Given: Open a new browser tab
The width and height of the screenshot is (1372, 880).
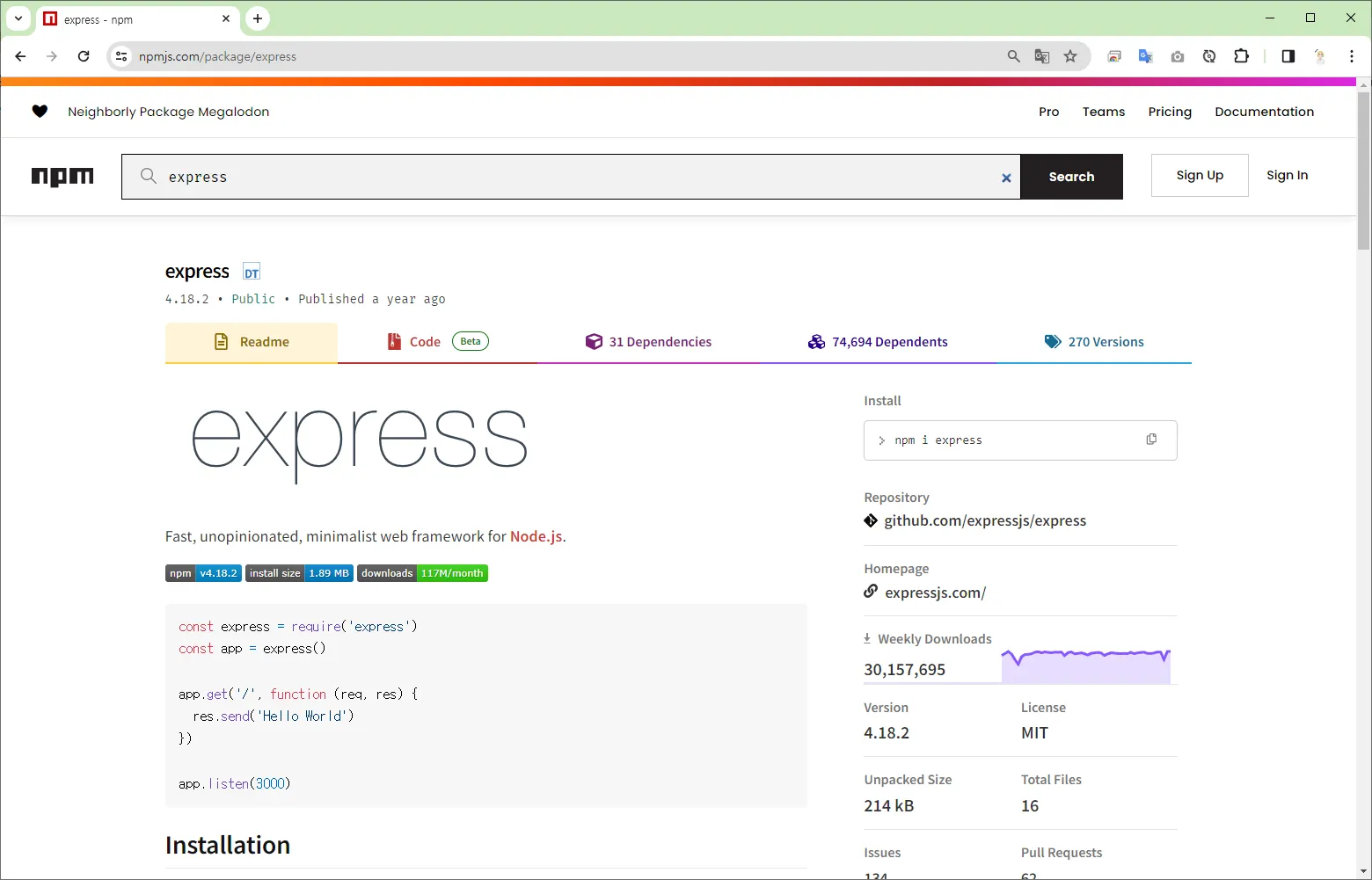Looking at the screenshot, I should pyautogui.click(x=258, y=18).
